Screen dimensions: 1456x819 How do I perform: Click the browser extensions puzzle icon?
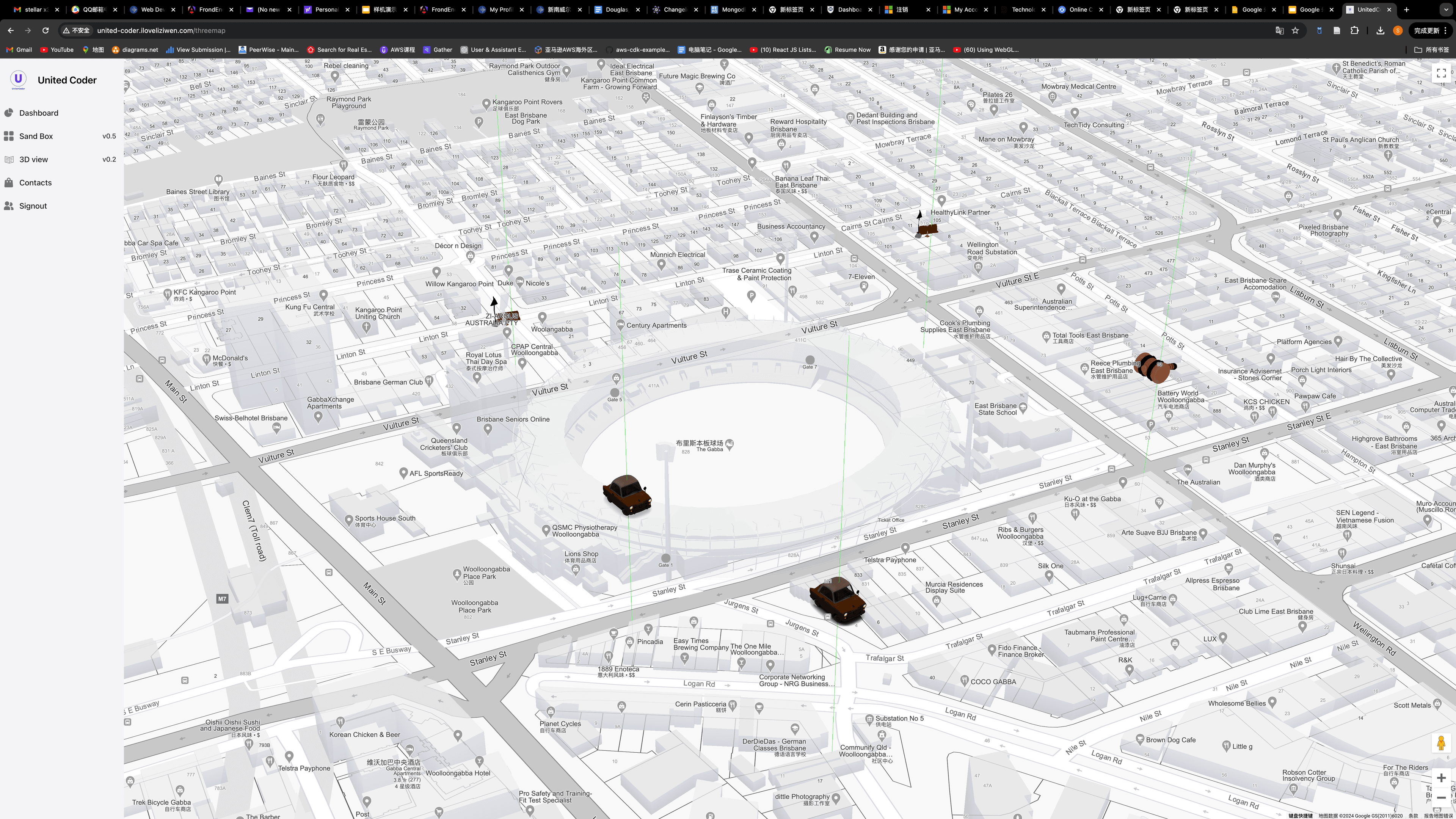click(x=1354, y=30)
